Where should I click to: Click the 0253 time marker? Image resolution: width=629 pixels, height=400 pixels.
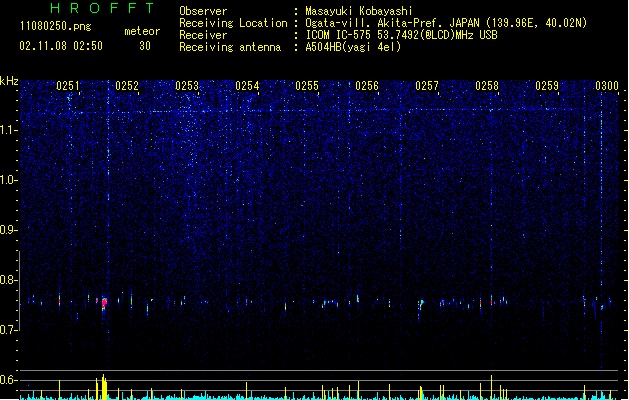(187, 86)
